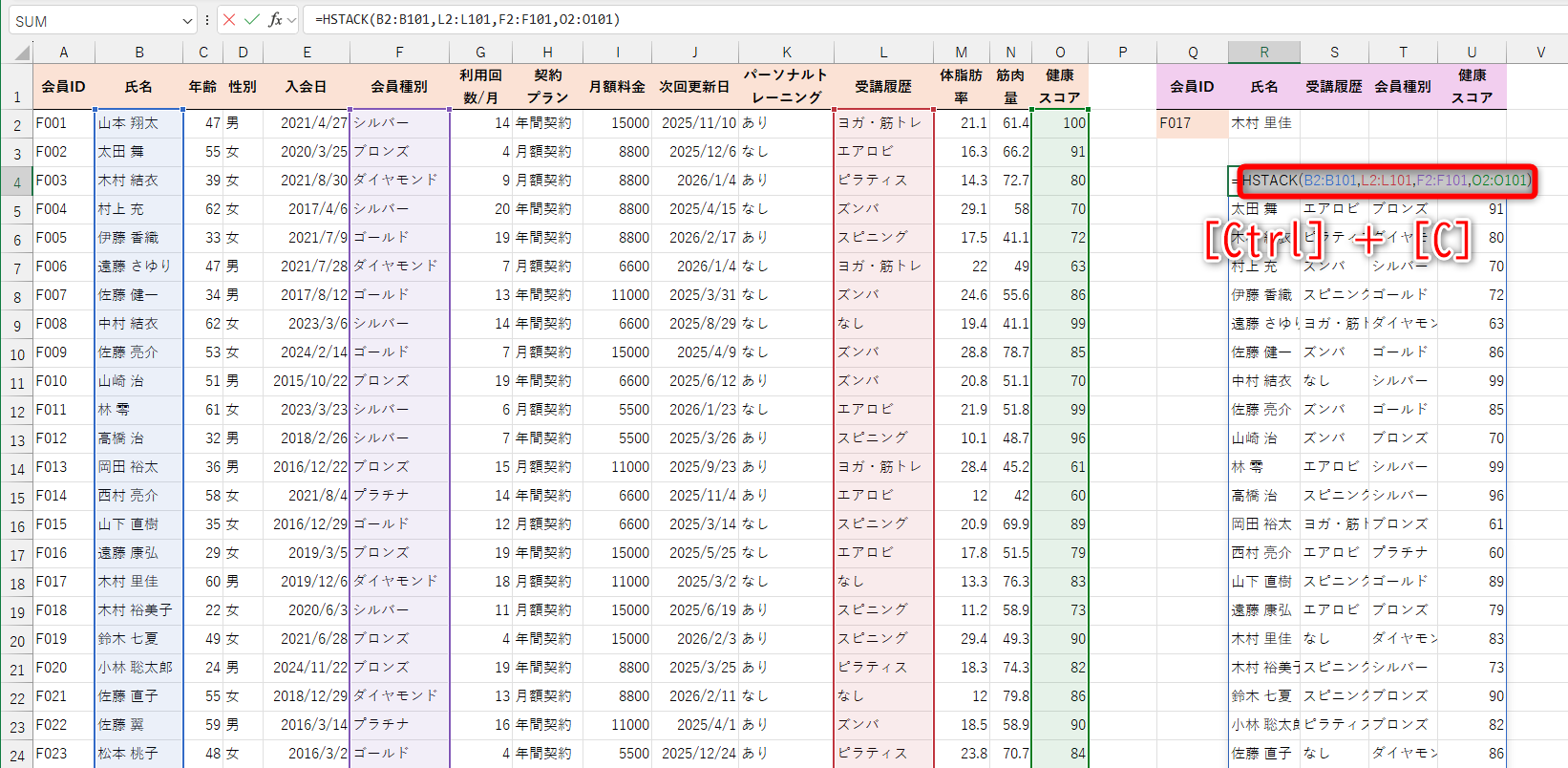This screenshot has height=768, width=1568.
Task: Select column L header
Action: pos(883,53)
